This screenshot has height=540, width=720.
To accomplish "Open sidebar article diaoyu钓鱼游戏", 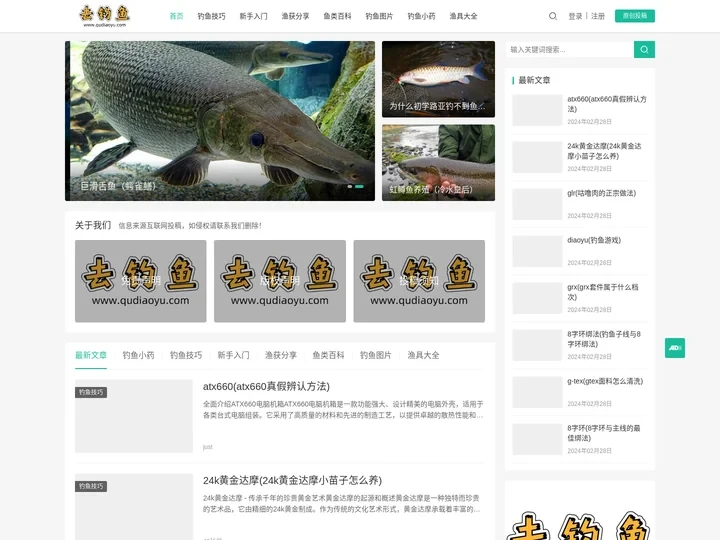I will (x=594, y=240).
